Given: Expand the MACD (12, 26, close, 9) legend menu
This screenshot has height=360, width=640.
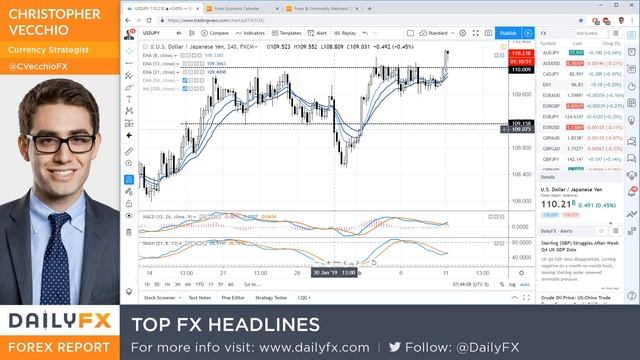Looking at the screenshot, I should pos(195,217).
